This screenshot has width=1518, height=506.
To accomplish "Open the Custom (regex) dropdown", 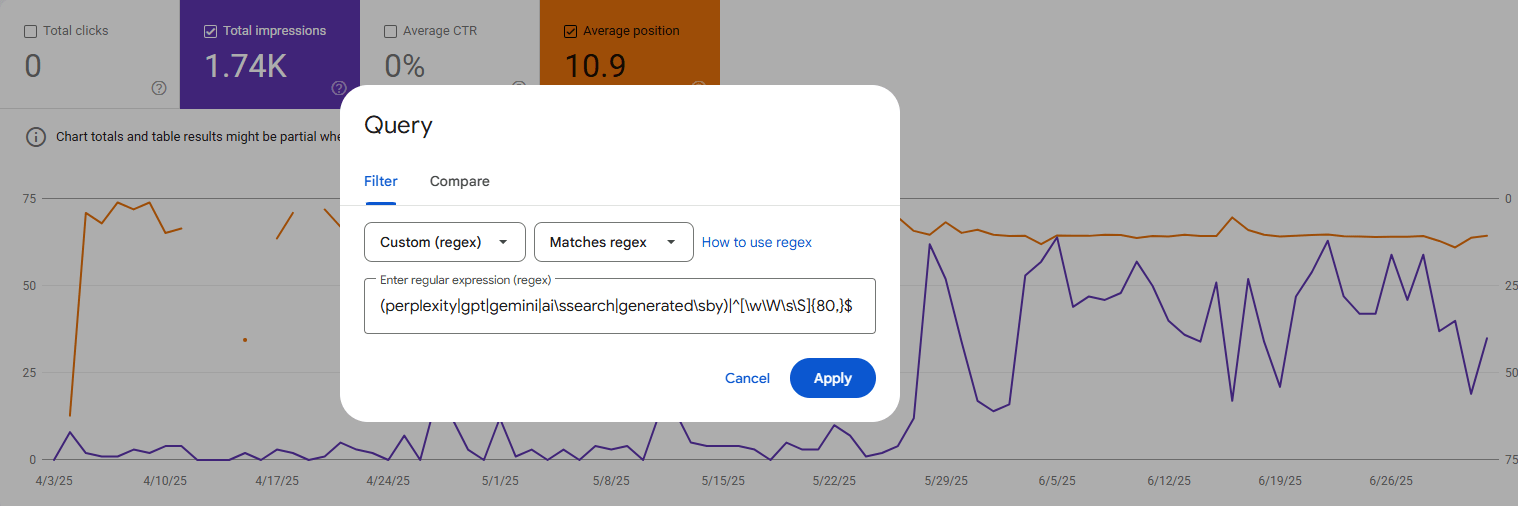I will tap(444, 242).
